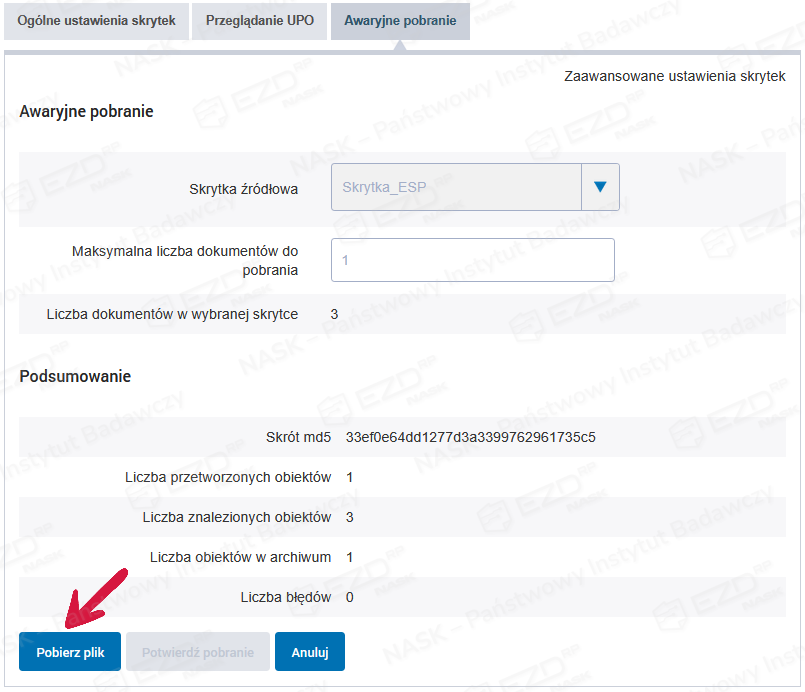Click the Maksymalna liczba dokumentów label

coord(185,260)
